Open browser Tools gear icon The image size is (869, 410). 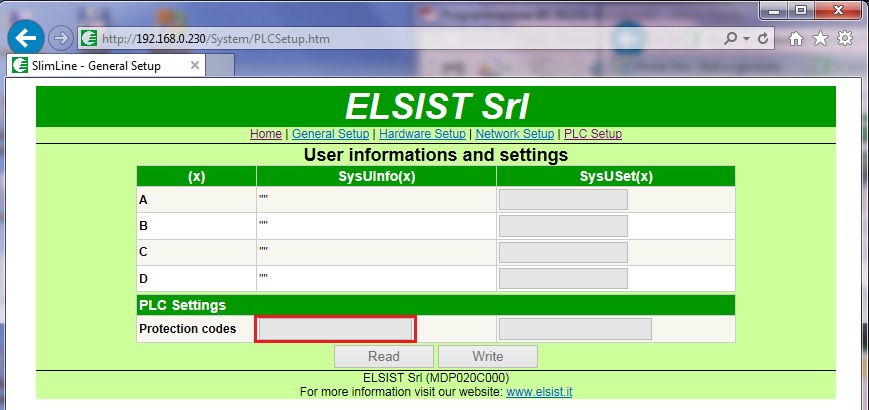pos(845,38)
